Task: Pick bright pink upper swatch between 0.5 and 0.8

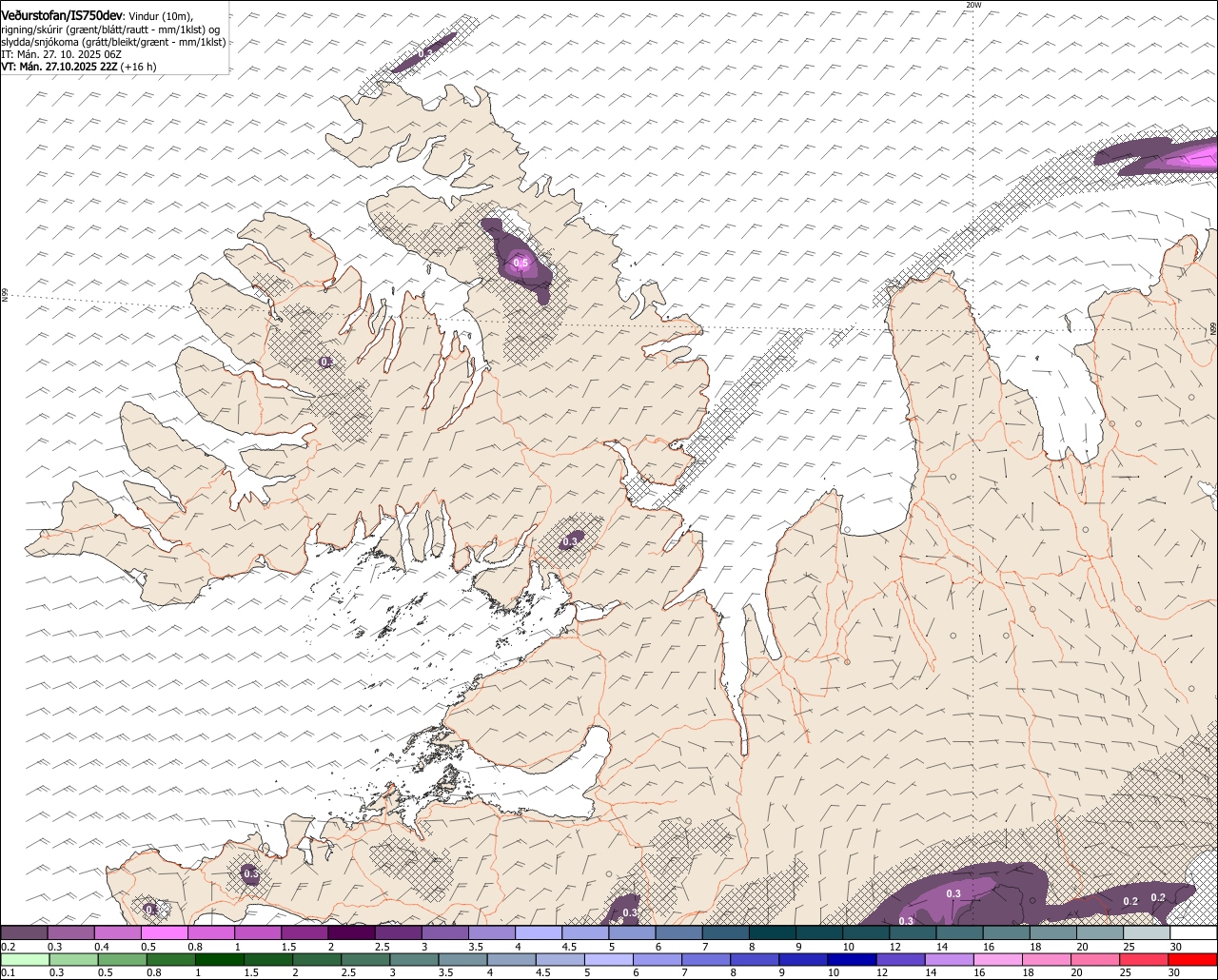Action: click(164, 932)
